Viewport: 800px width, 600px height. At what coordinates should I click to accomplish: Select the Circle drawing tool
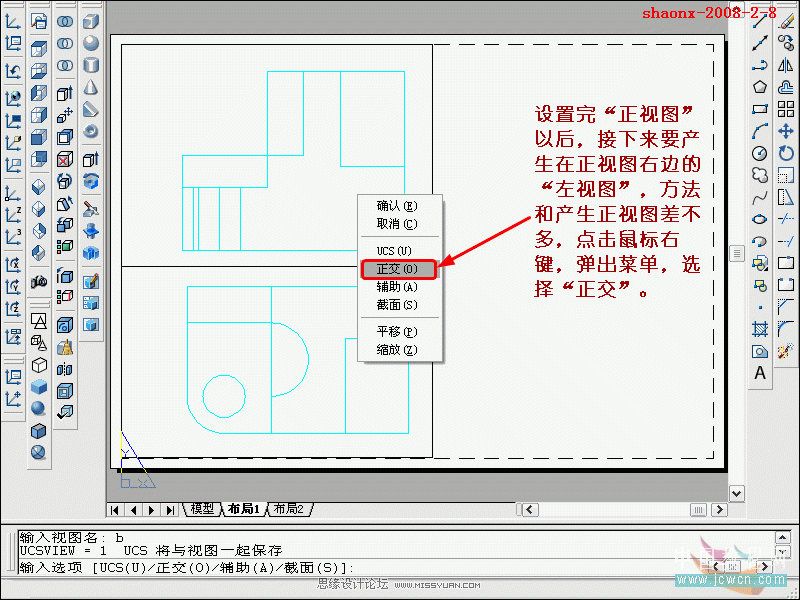pyautogui.click(x=760, y=153)
